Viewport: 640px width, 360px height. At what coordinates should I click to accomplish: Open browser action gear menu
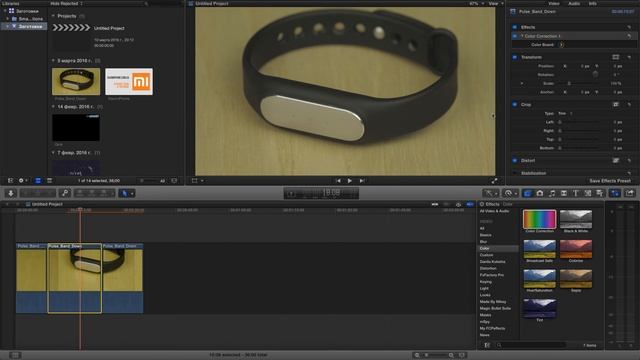coord(23,180)
